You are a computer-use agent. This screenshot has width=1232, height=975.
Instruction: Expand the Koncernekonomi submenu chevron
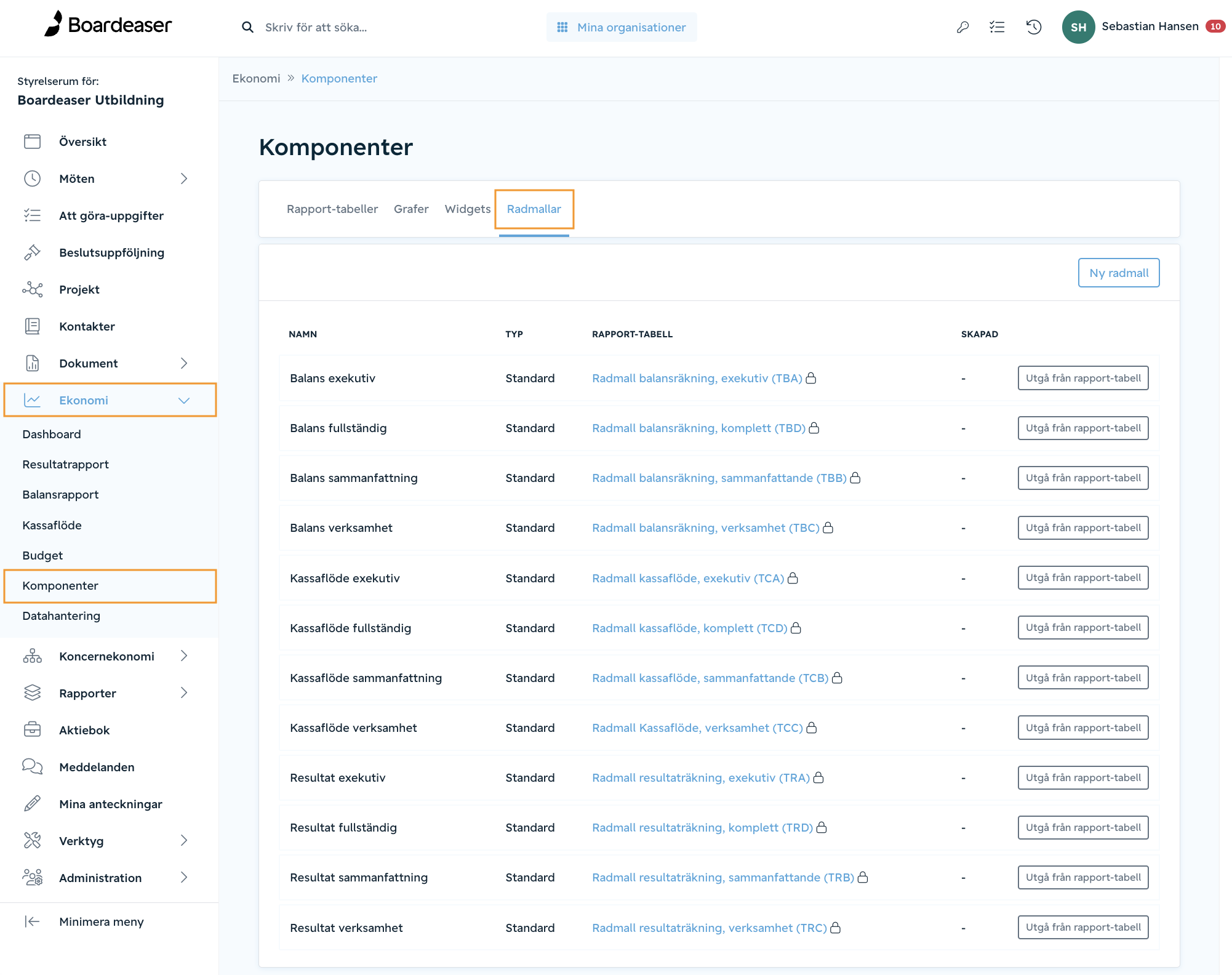183,656
